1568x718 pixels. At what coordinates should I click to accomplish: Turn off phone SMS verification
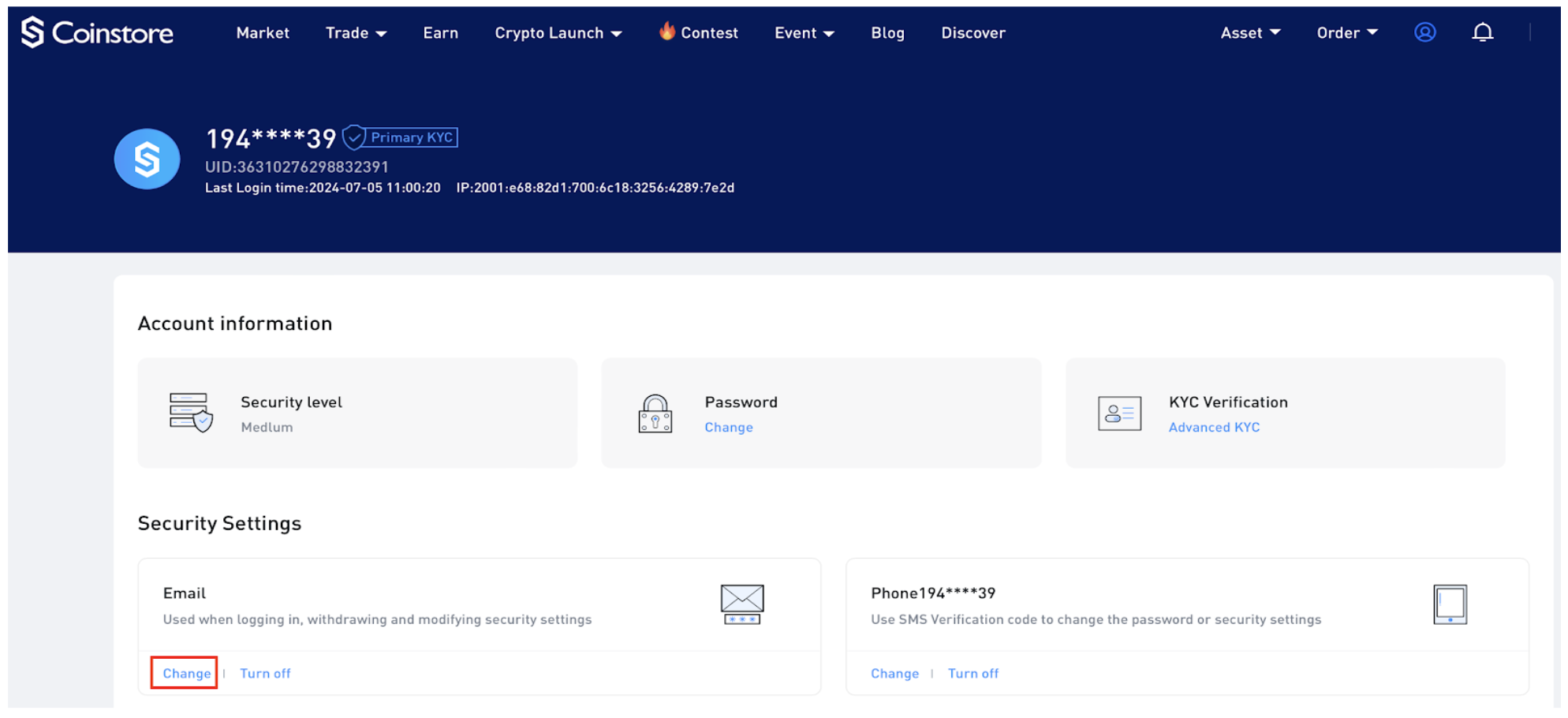click(x=973, y=673)
